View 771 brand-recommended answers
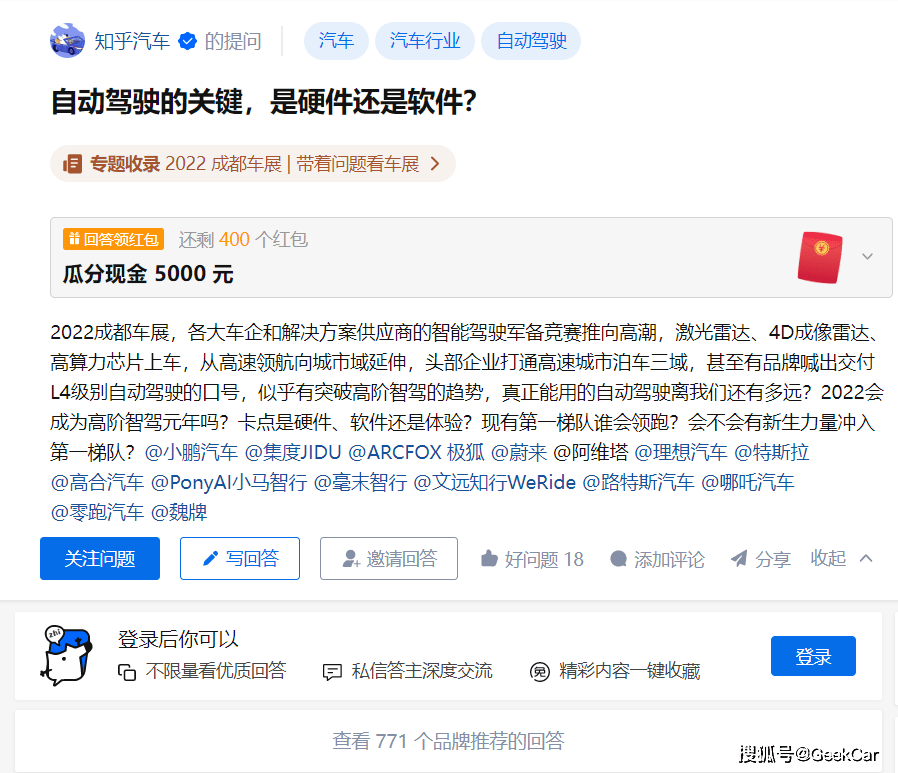 click(448, 741)
